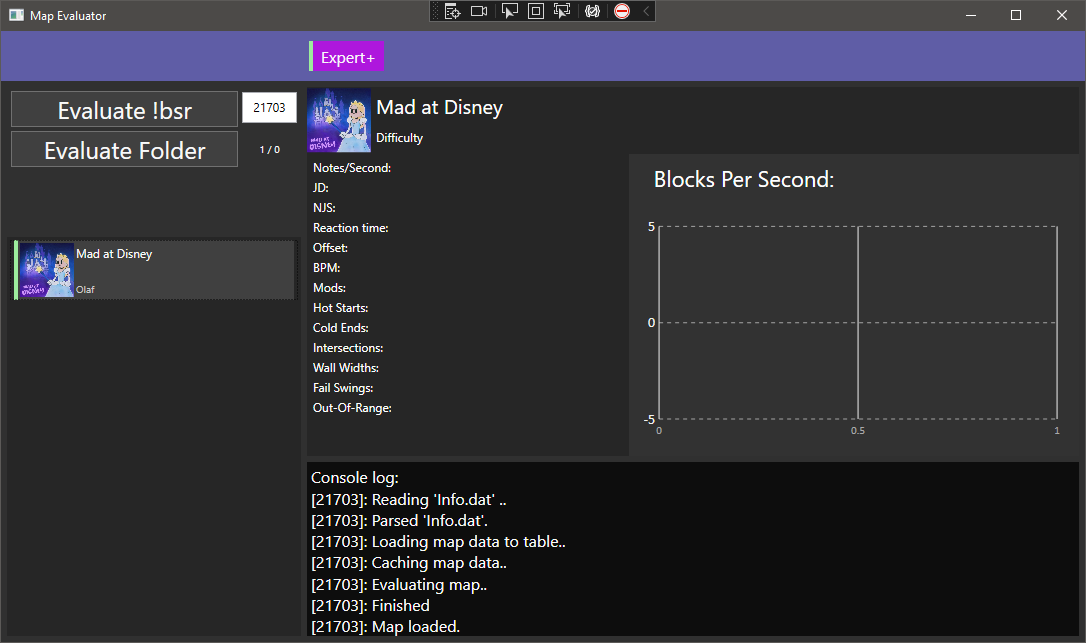Click log line Loading map data to table..
This screenshot has width=1086, height=643.
438,542
